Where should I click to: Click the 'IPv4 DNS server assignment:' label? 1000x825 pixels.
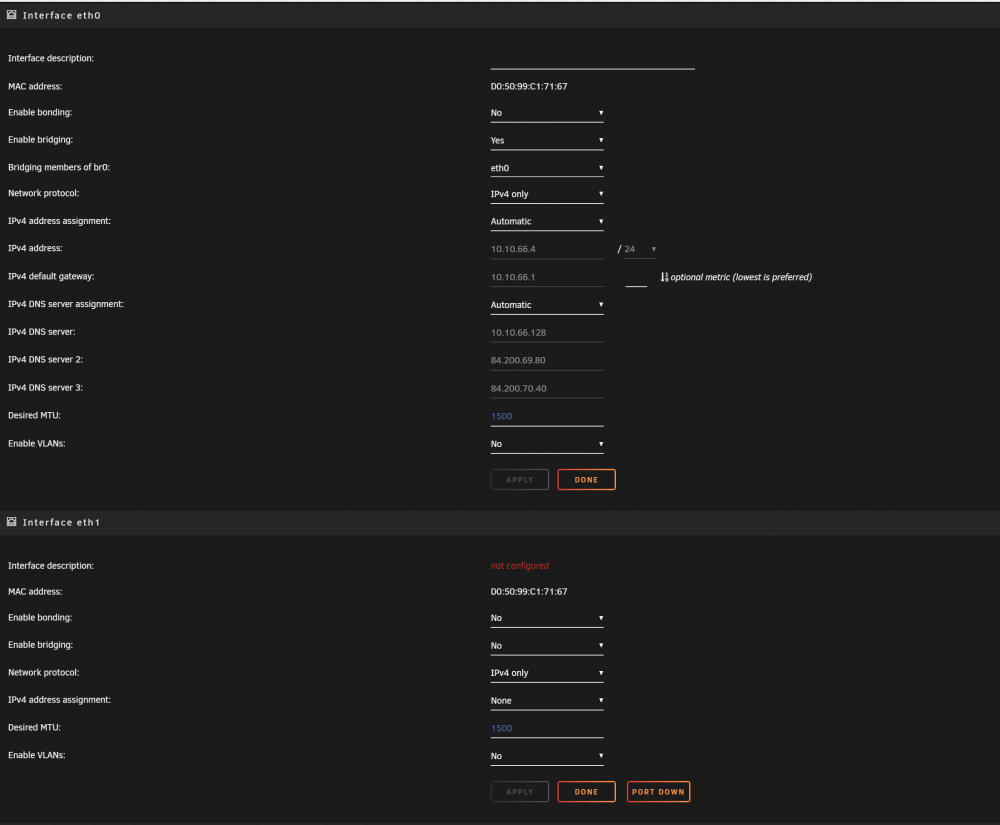66,304
